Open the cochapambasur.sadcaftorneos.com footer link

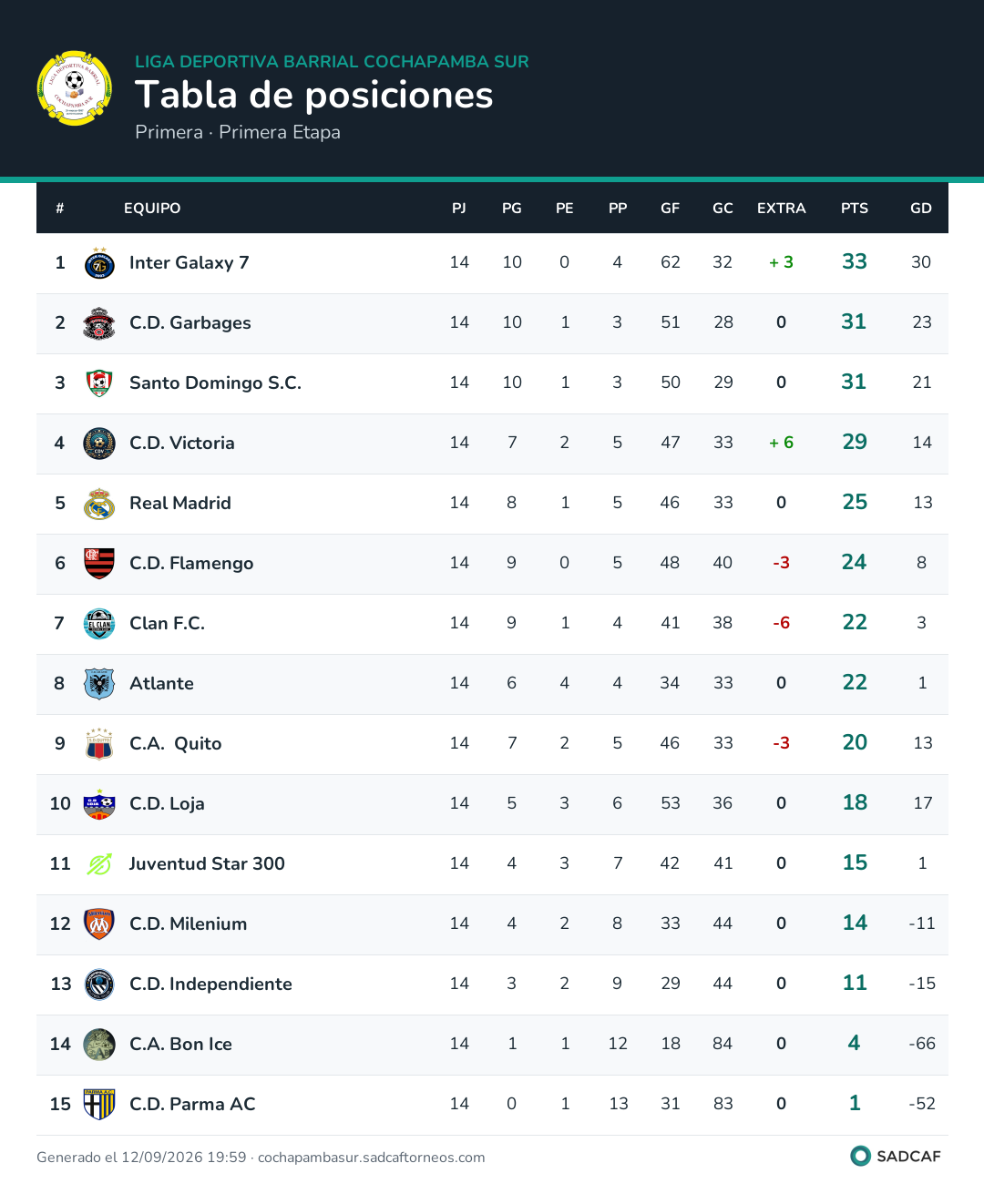[372, 1158]
